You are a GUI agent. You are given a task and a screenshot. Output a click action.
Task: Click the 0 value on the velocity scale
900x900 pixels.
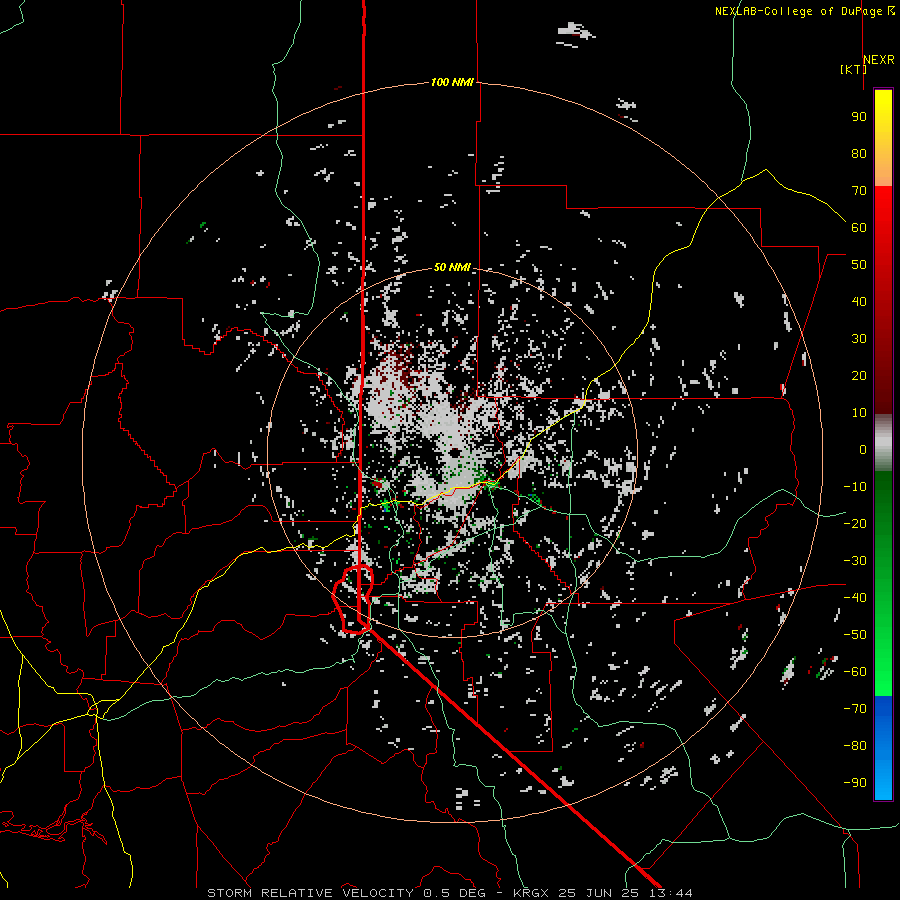tap(863, 449)
